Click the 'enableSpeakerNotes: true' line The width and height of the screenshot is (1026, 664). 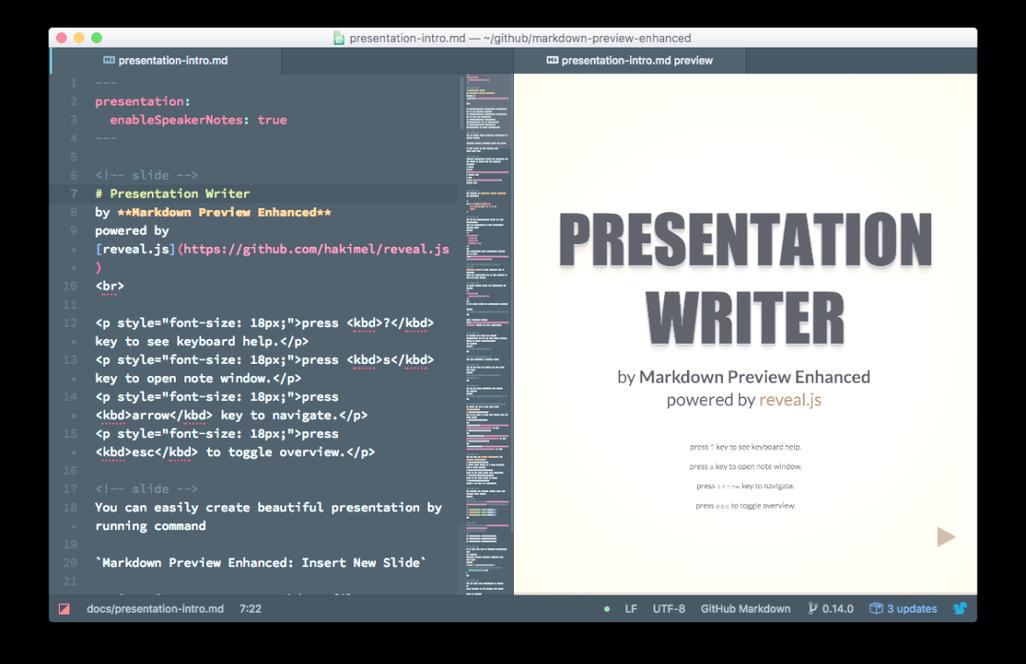coord(198,120)
